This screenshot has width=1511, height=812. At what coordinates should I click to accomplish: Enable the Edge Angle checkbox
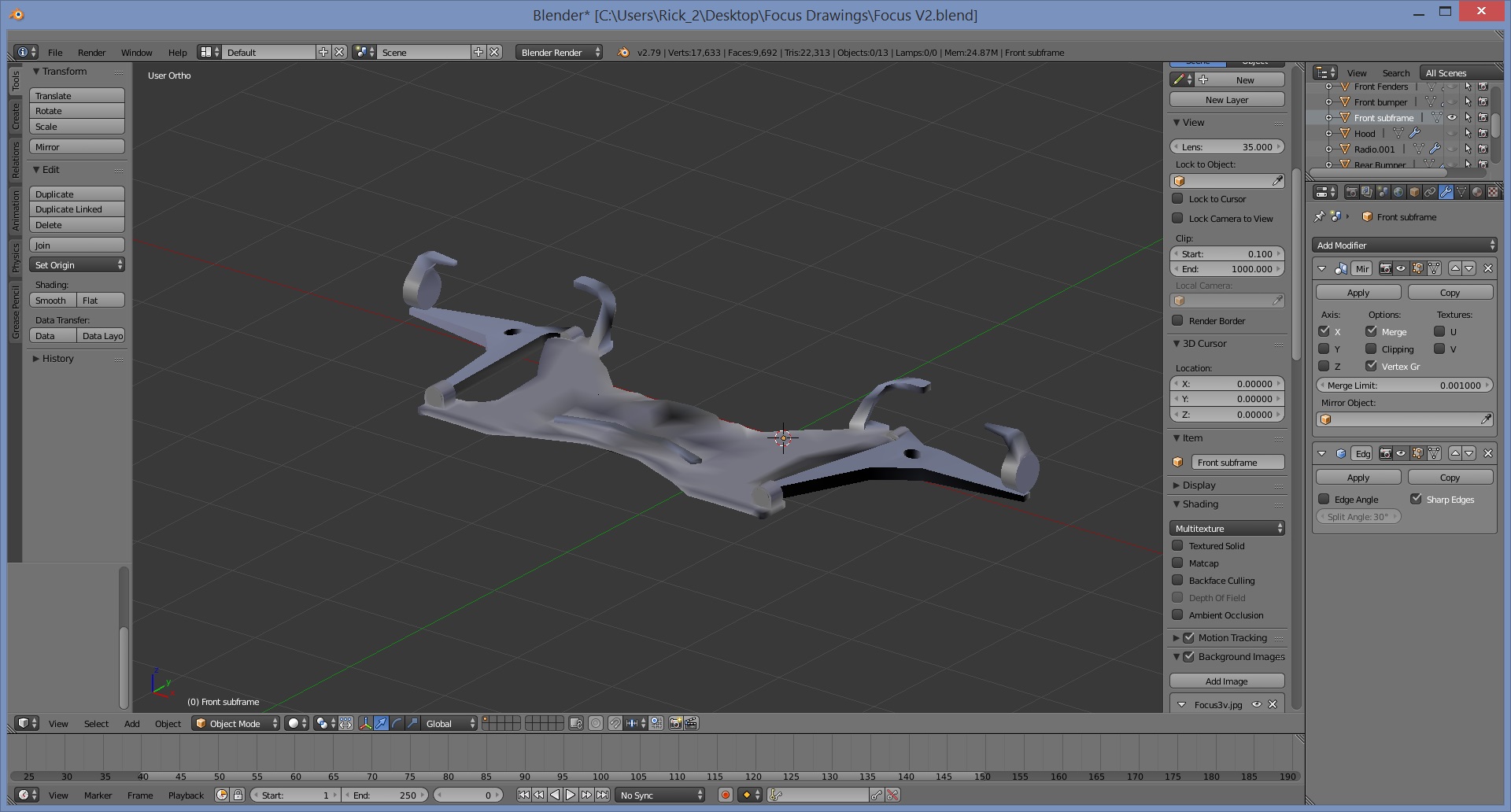click(1324, 499)
